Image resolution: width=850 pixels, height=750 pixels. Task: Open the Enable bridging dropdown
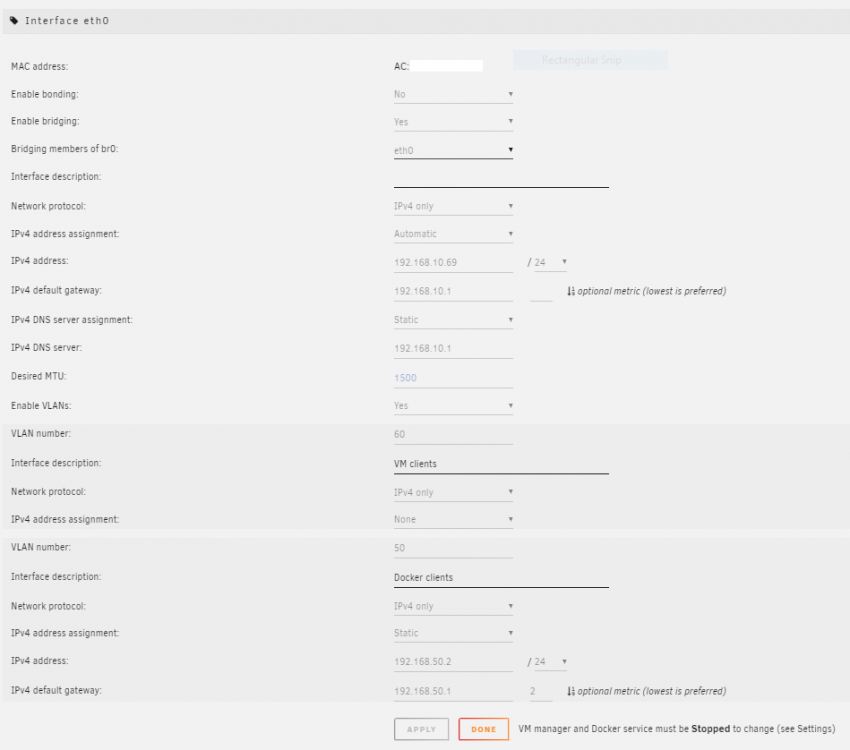[x=453, y=122]
